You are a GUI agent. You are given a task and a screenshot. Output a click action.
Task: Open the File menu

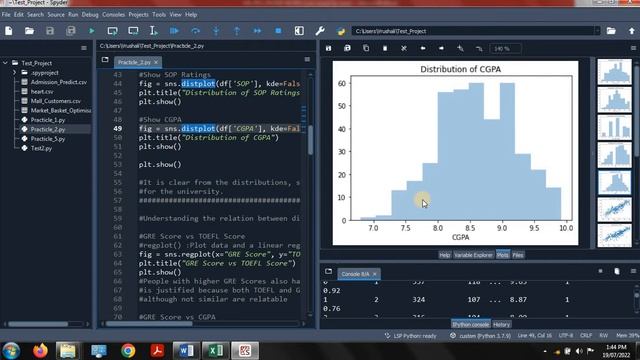click(x=6, y=15)
